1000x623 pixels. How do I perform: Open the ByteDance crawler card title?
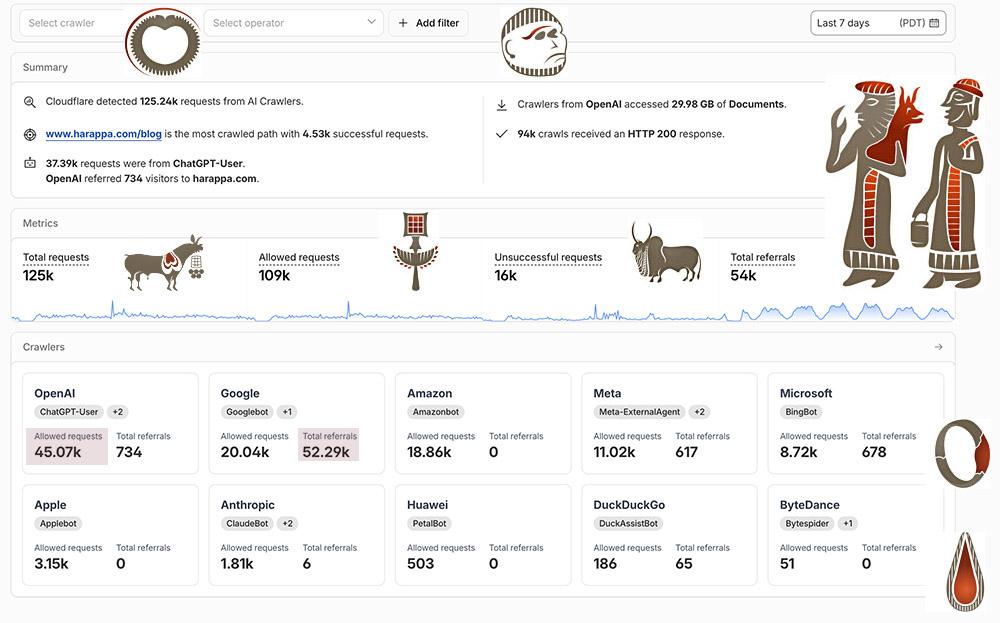(x=809, y=505)
